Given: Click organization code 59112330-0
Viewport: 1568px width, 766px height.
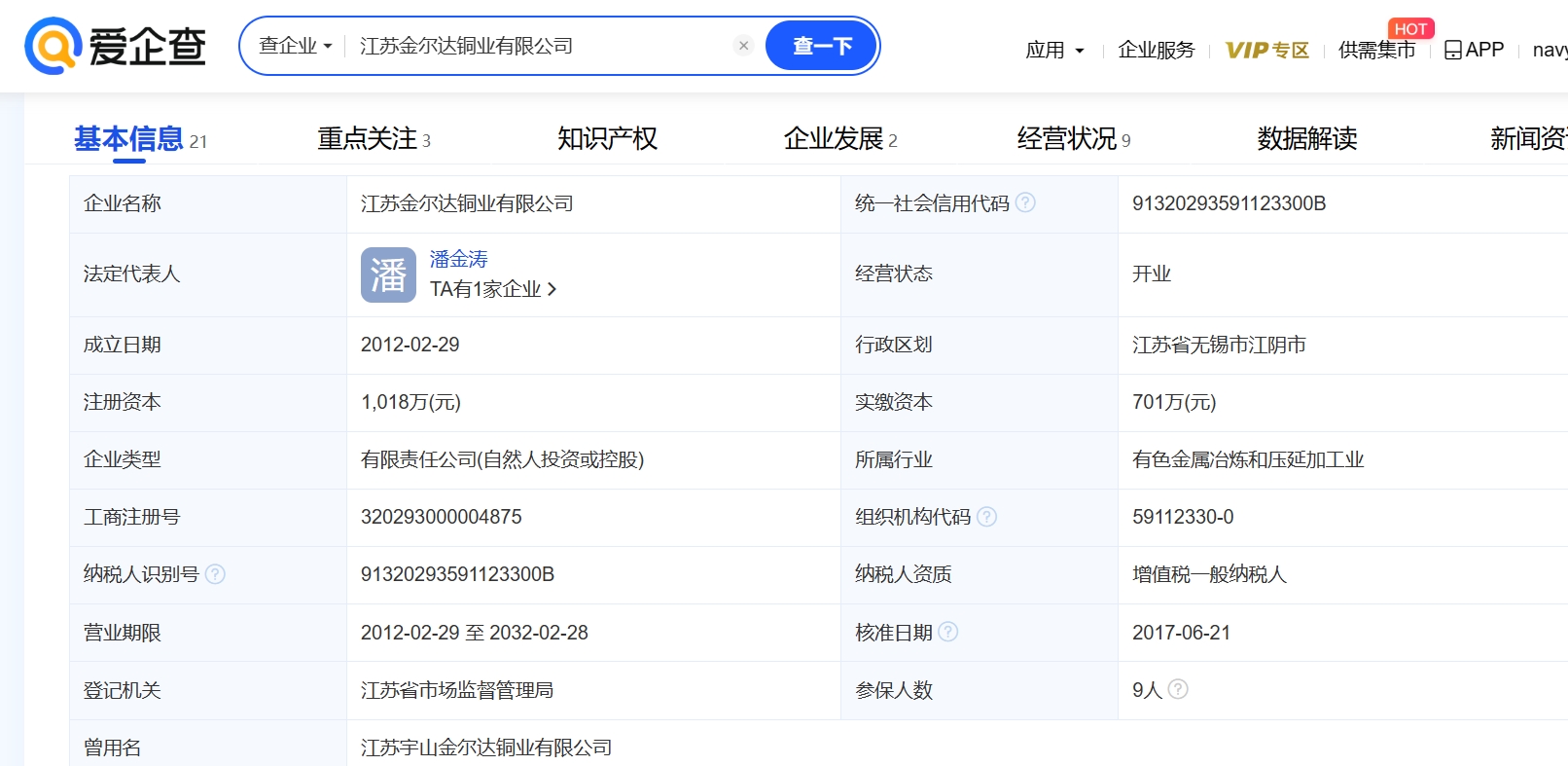Looking at the screenshot, I should coord(1183,517).
